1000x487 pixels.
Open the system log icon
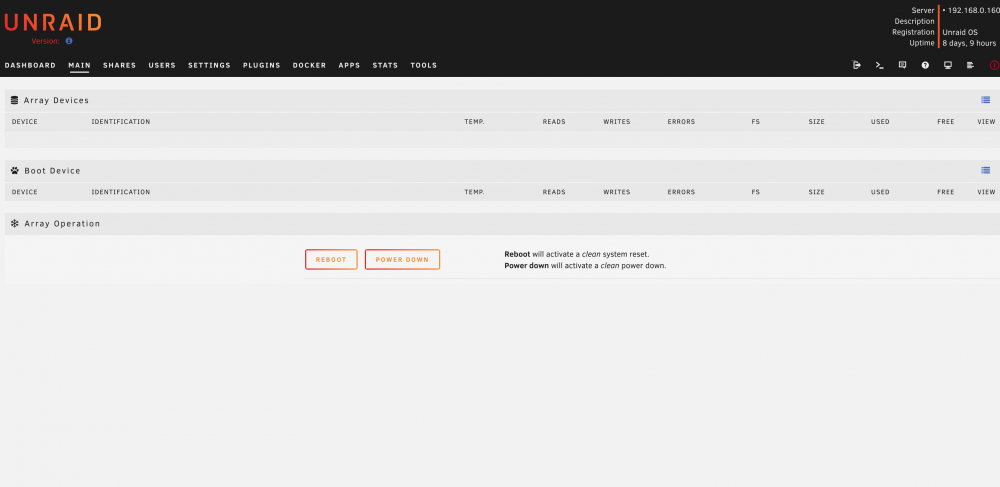971,65
